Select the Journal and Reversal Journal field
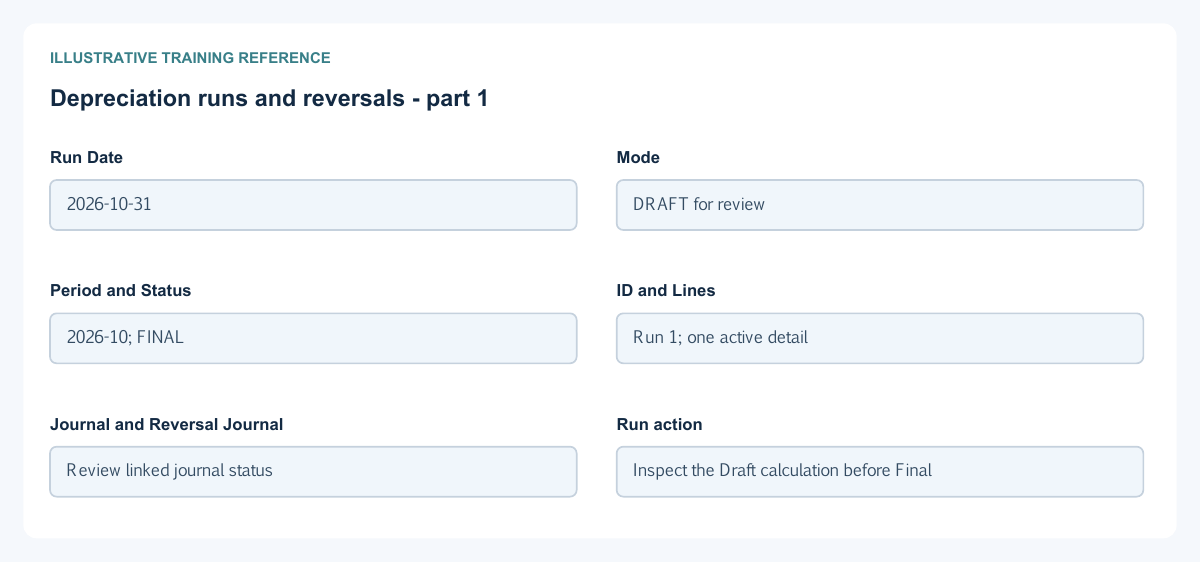Viewport: 1200px width, 562px height. [x=313, y=471]
